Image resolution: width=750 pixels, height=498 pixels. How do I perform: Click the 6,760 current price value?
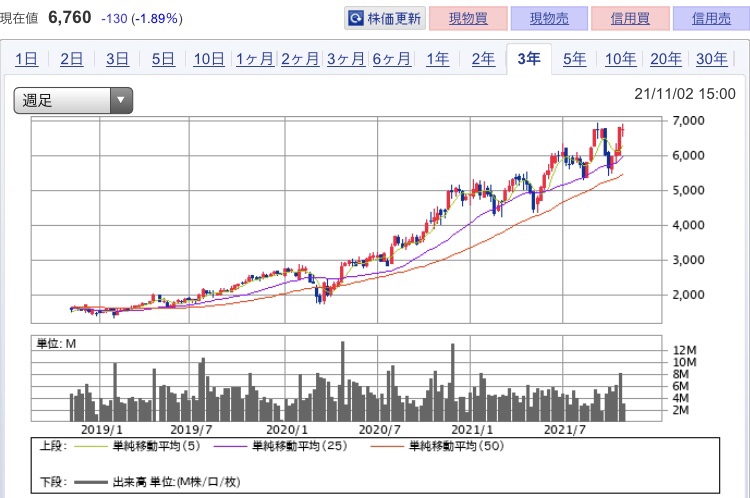tap(70, 18)
